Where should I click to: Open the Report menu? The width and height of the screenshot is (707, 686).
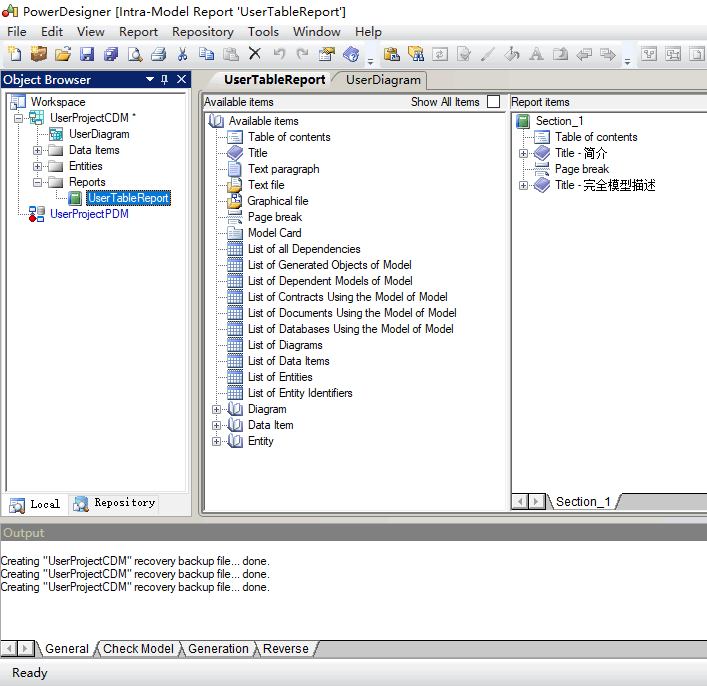point(138,32)
